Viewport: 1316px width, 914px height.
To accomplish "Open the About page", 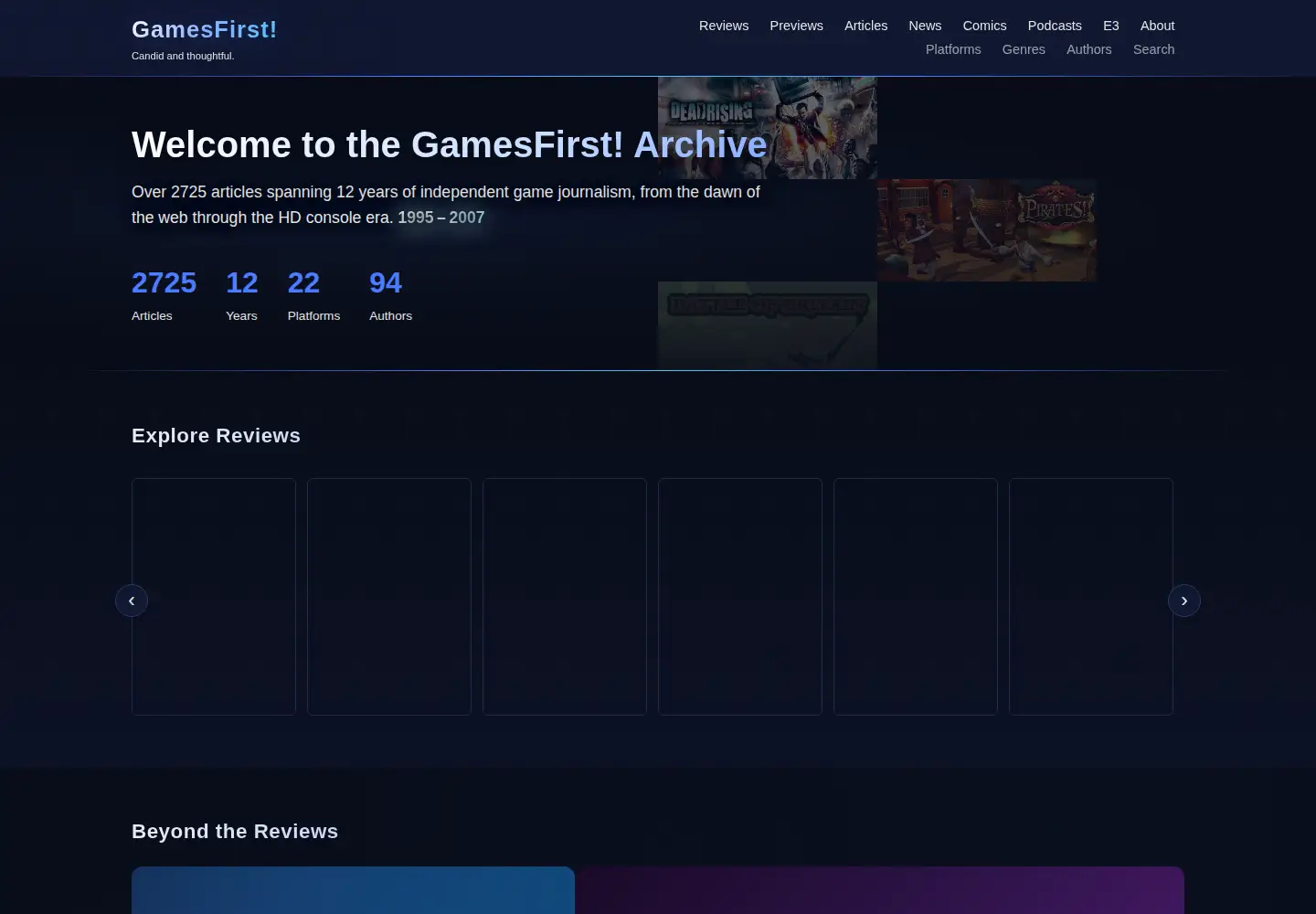I will pyautogui.click(x=1157, y=26).
